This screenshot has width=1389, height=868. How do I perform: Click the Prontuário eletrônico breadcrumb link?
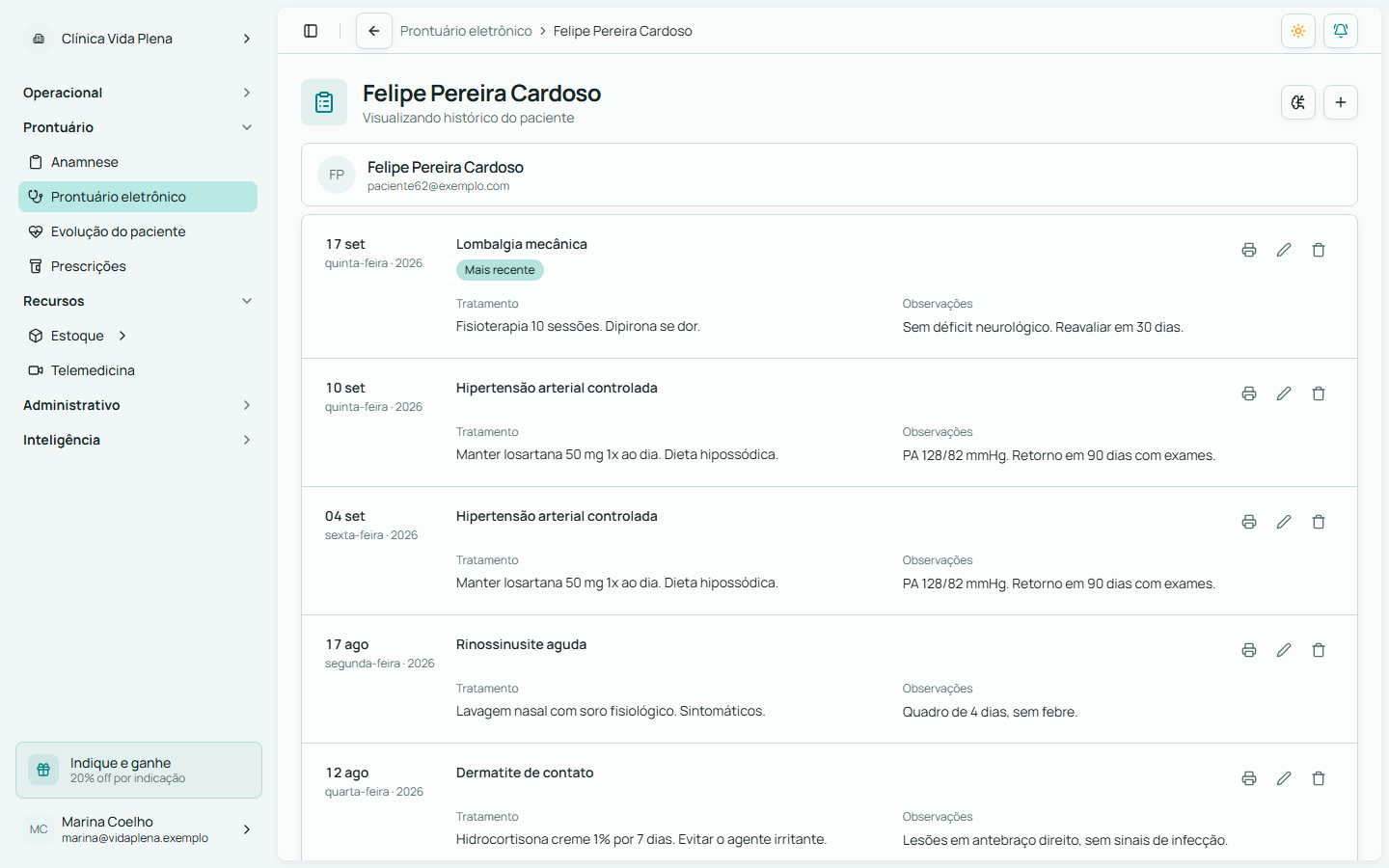(x=466, y=31)
